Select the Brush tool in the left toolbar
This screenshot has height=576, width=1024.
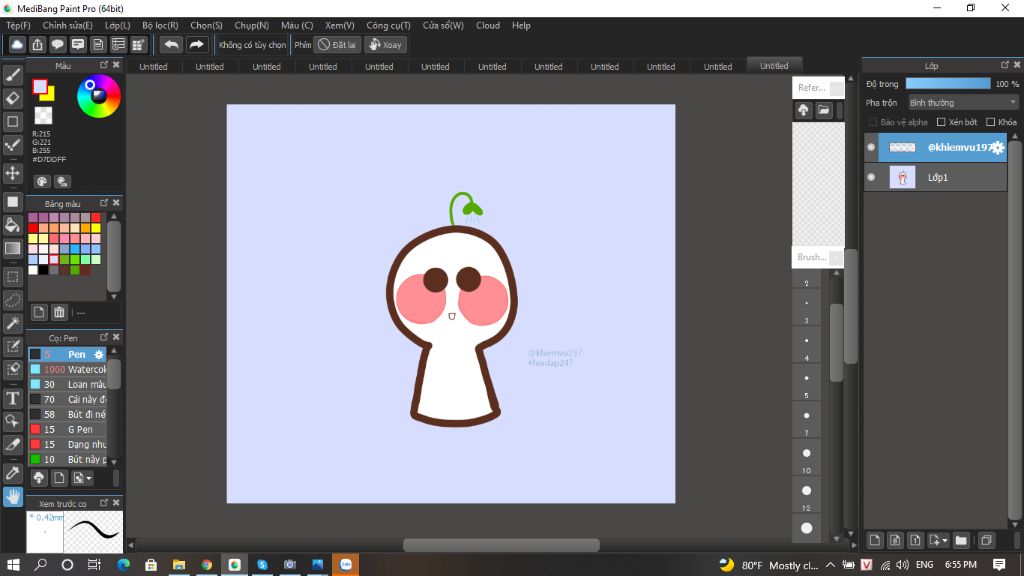(12, 75)
